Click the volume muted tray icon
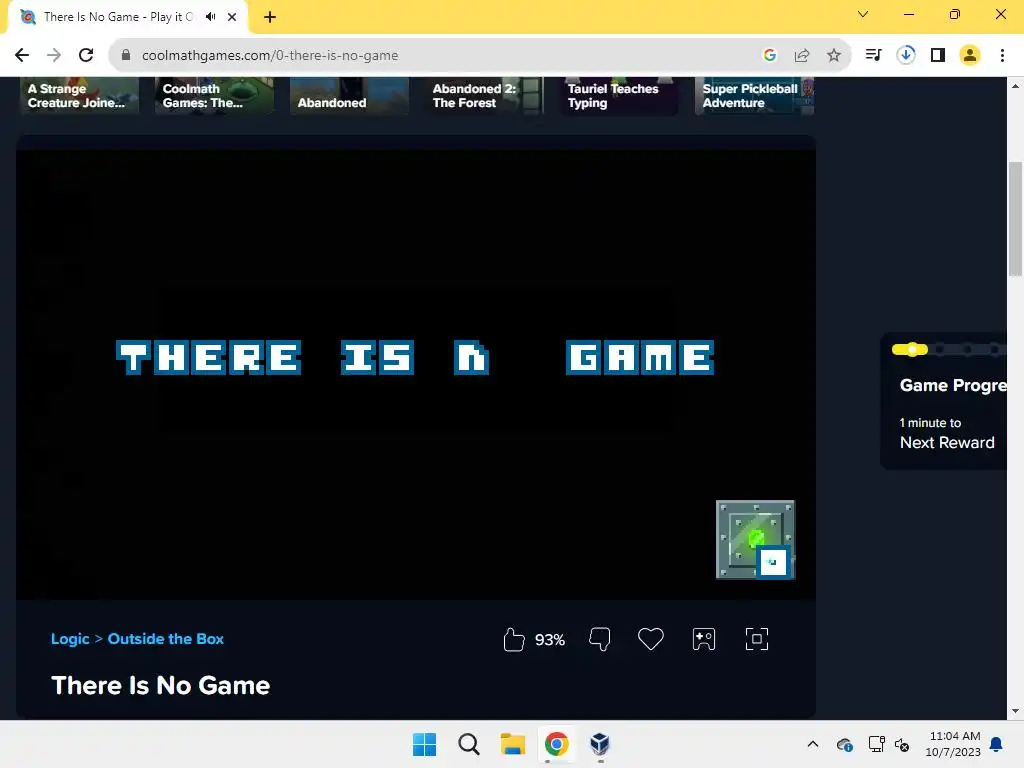This screenshot has height=768, width=1024. [x=902, y=744]
